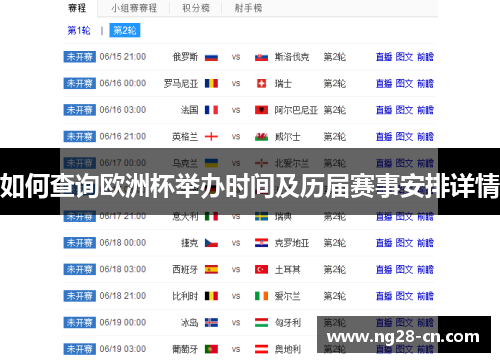Click the team name 俄罗斯
This screenshot has height=362, width=500.
[x=185, y=57]
